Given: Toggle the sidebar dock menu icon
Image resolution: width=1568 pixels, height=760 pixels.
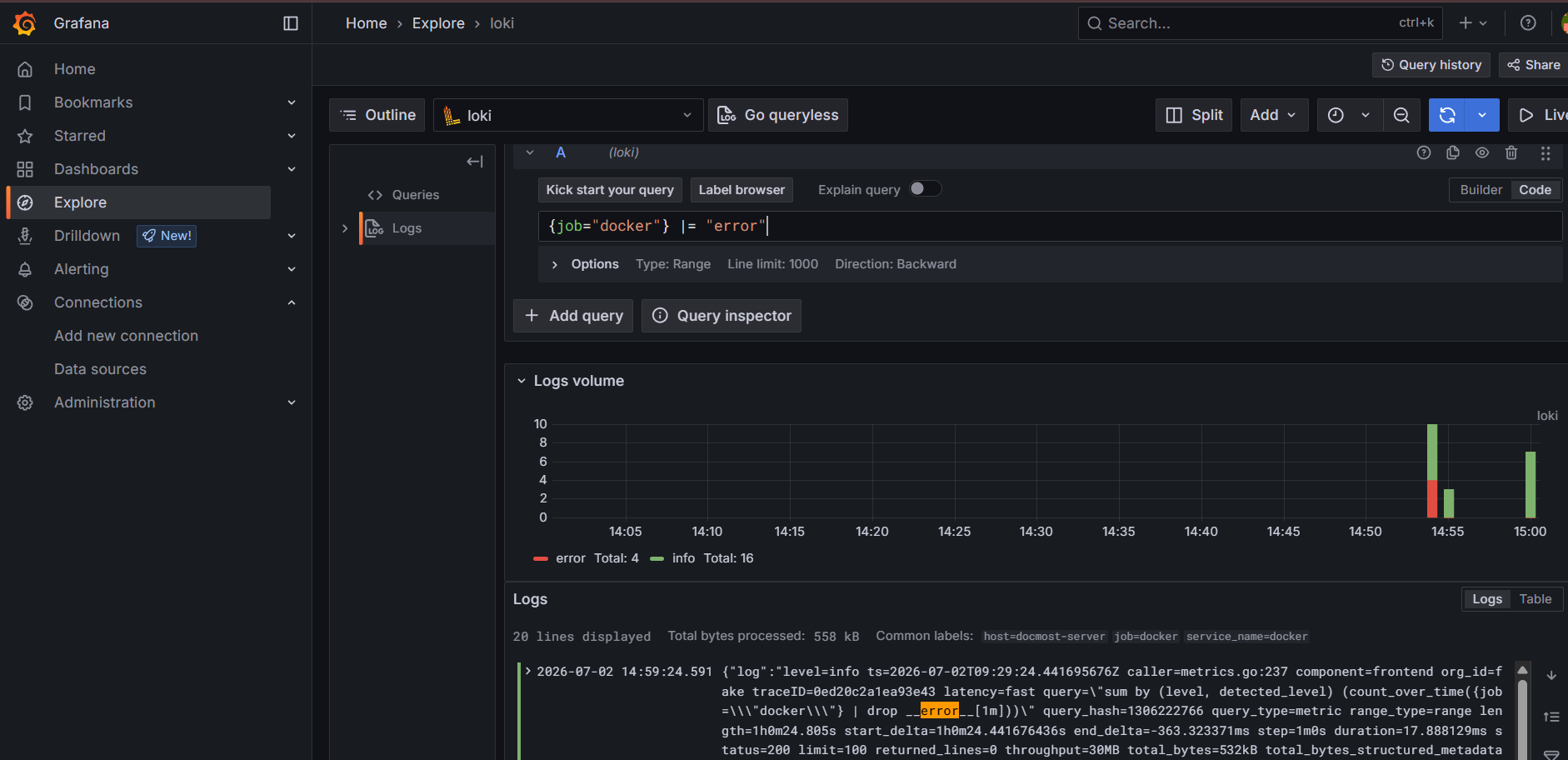Looking at the screenshot, I should [291, 23].
